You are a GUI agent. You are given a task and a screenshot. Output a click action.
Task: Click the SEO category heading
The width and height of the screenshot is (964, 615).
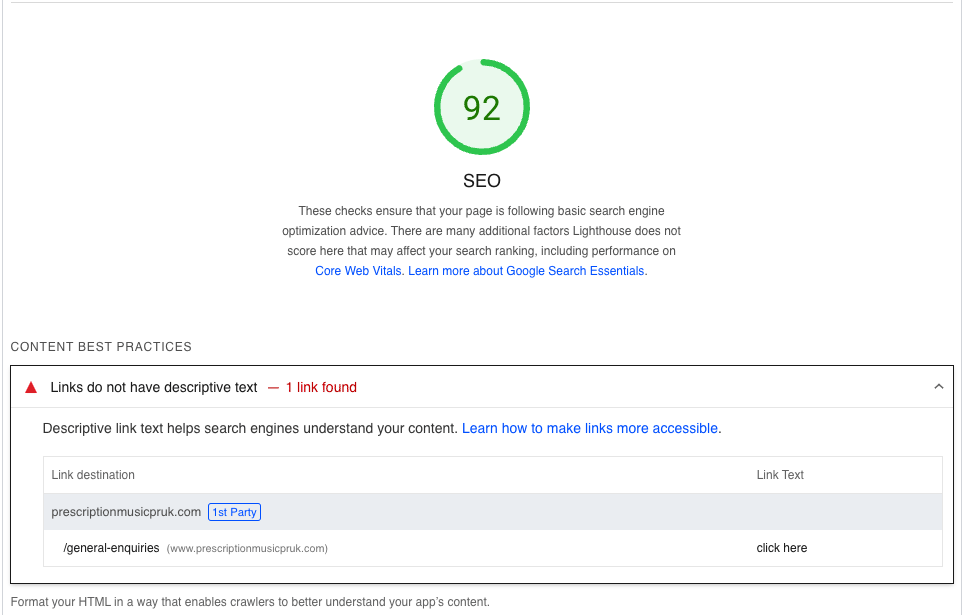[x=481, y=181]
